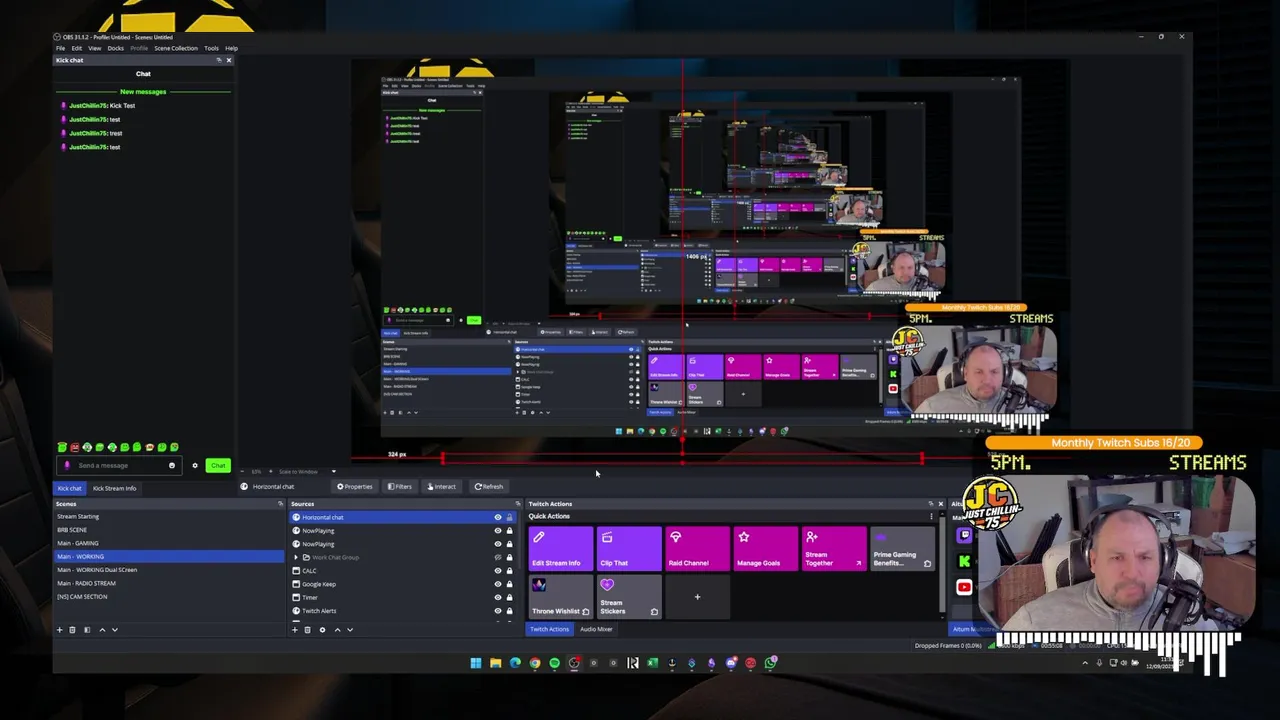
Task: Open the Tools menu
Action: 211,48
